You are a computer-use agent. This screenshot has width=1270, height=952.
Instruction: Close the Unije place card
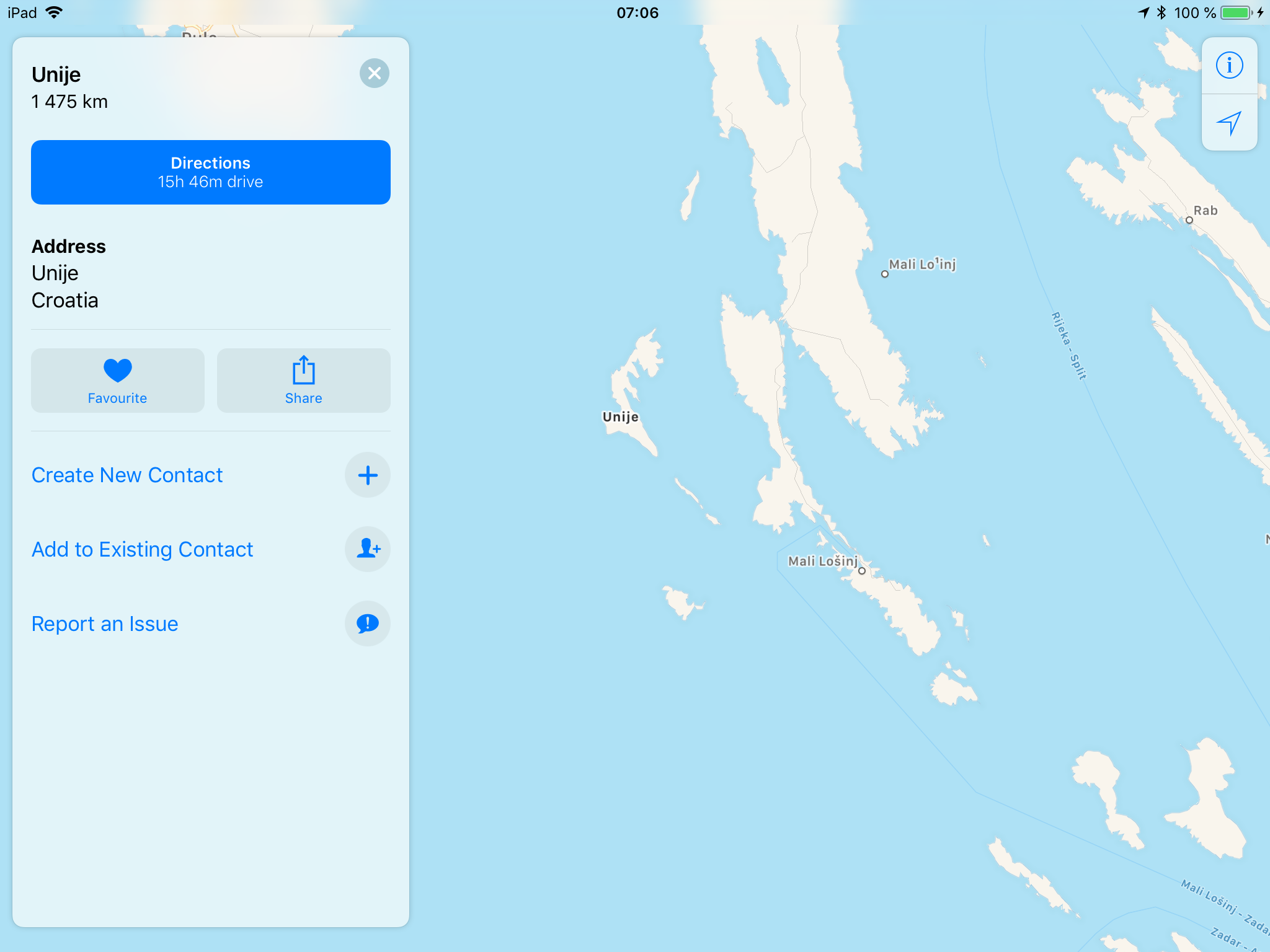coord(375,73)
